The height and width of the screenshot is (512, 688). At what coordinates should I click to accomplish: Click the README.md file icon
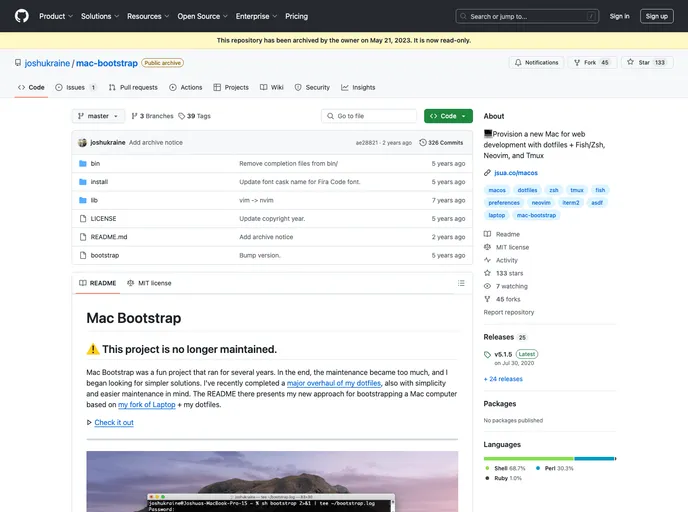[x=83, y=237]
